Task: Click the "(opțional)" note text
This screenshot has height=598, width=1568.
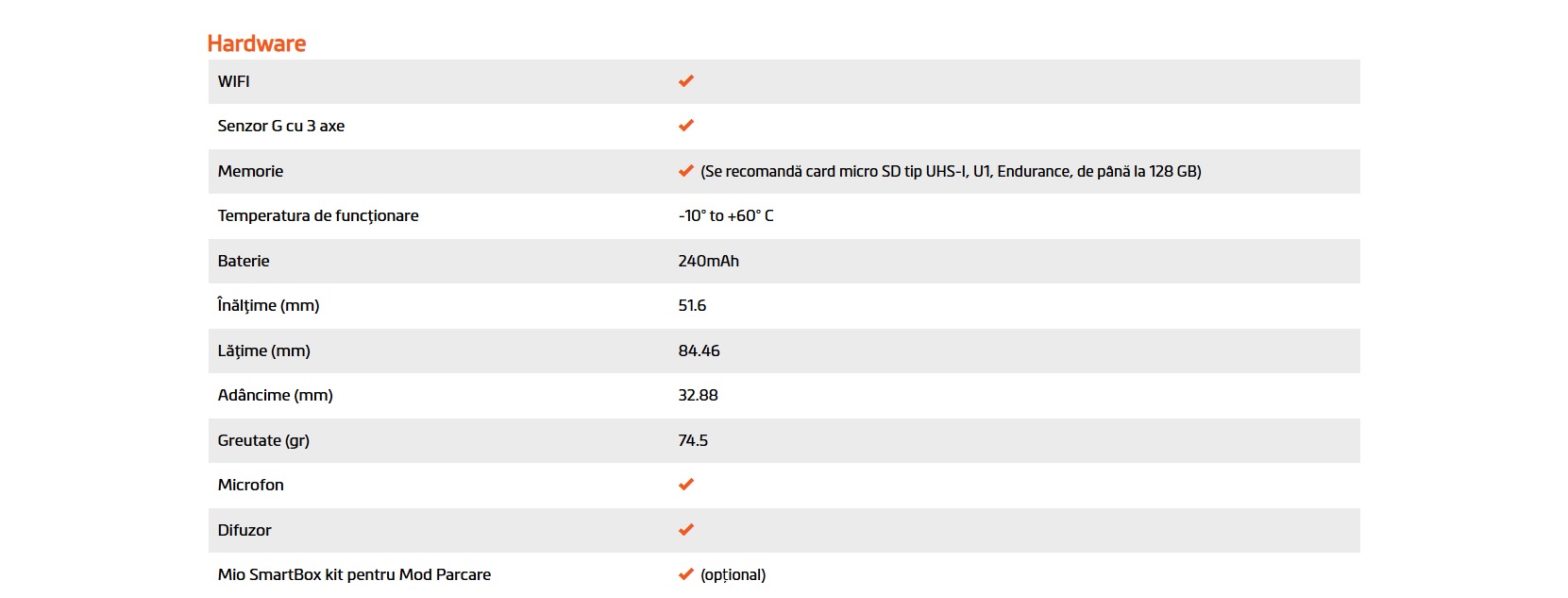Action: pyautogui.click(x=733, y=574)
